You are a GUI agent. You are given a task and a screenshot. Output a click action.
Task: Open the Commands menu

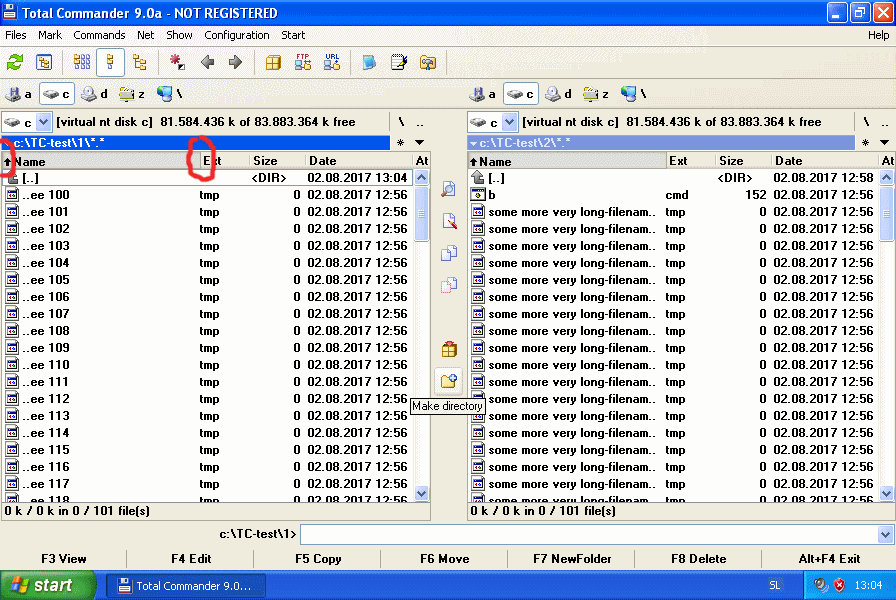pyautogui.click(x=99, y=35)
